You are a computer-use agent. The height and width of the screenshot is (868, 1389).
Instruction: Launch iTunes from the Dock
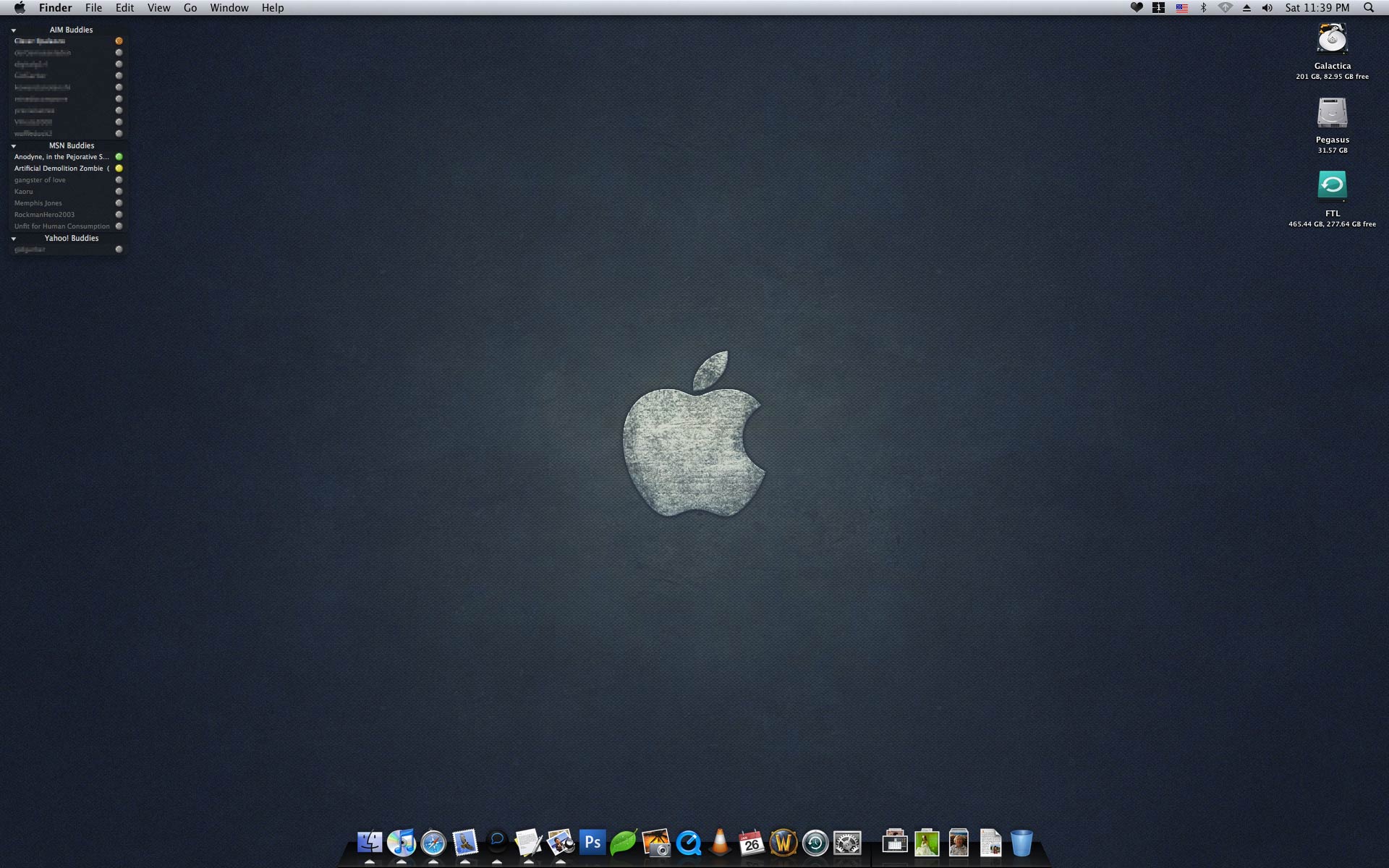coord(402,843)
